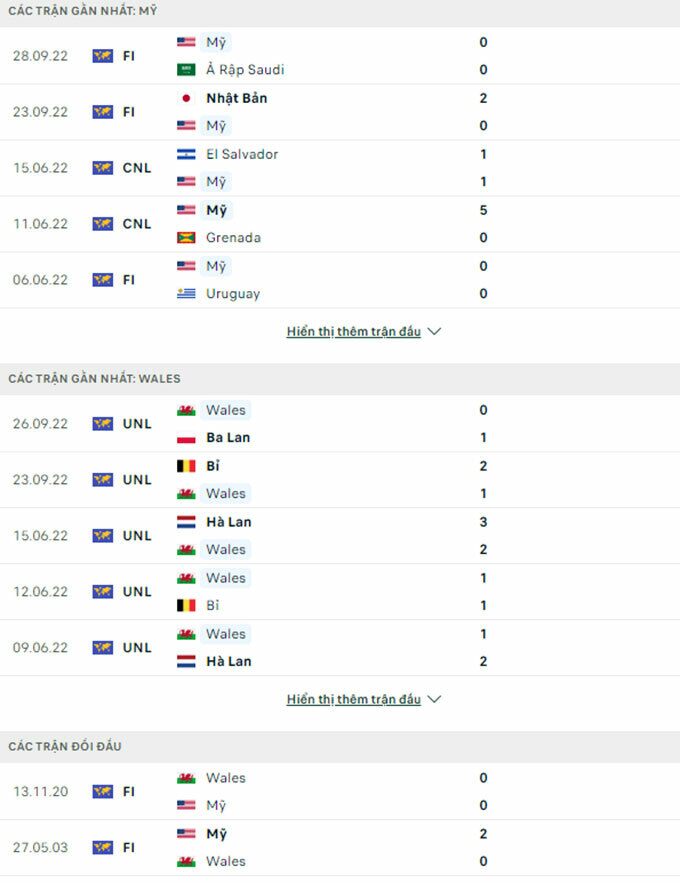The image size is (680, 883).
Task: Click the Saudi Arabia flag icon
Action: point(186,70)
